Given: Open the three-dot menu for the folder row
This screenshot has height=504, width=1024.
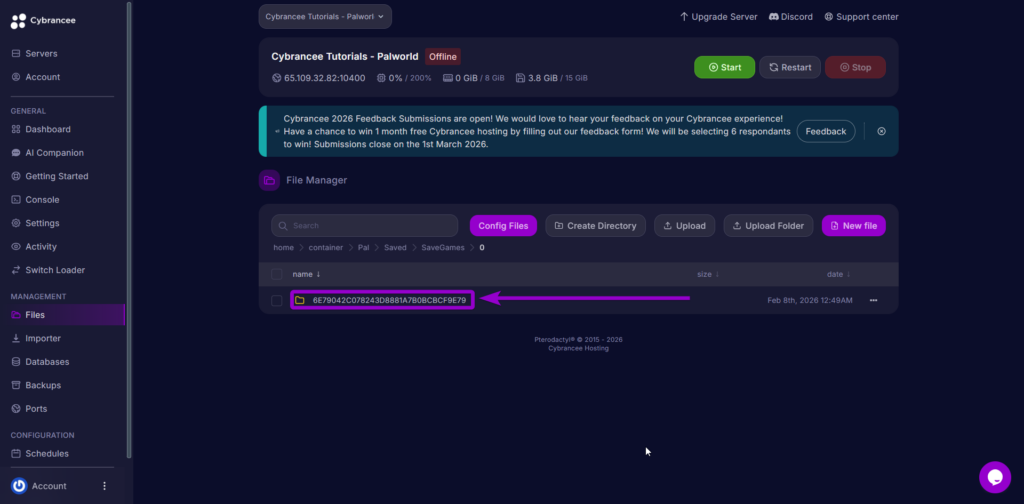Looking at the screenshot, I should (x=873, y=300).
